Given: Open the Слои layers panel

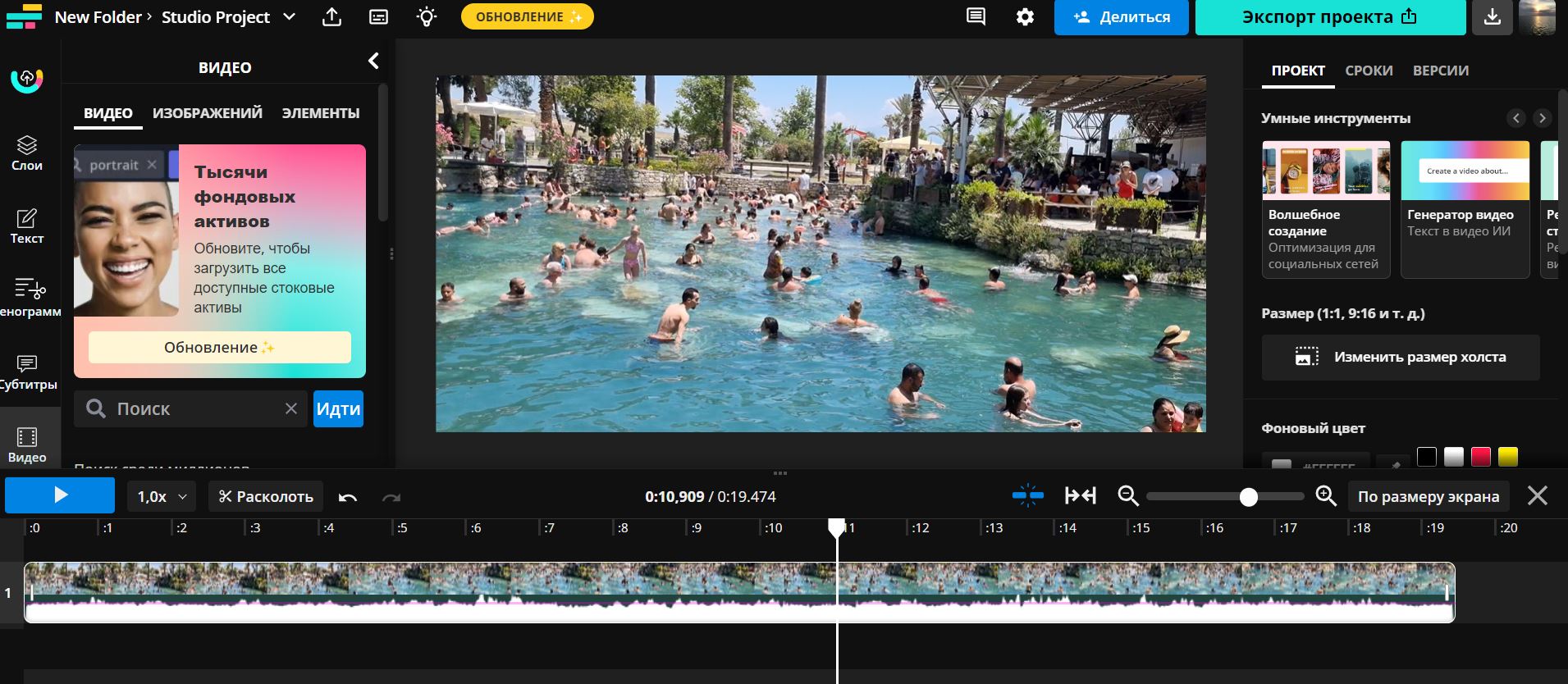Looking at the screenshot, I should (x=27, y=153).
